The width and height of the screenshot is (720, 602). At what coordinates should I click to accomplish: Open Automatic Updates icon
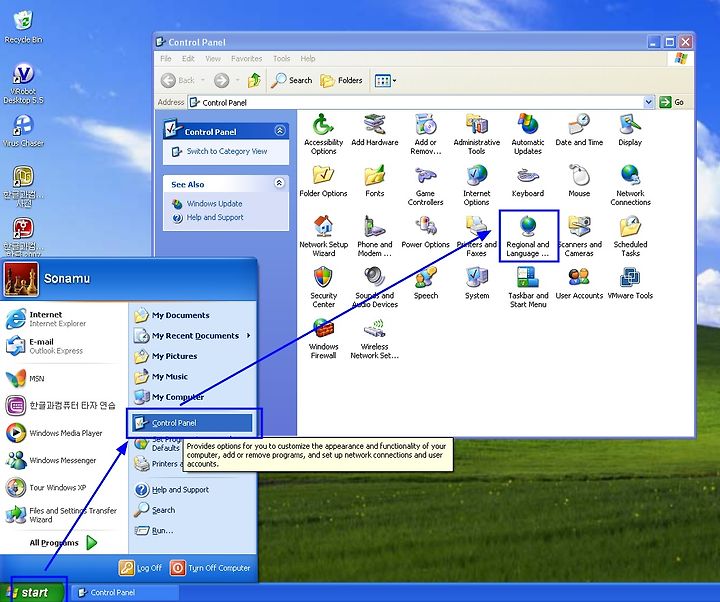(x=528, y=134)
